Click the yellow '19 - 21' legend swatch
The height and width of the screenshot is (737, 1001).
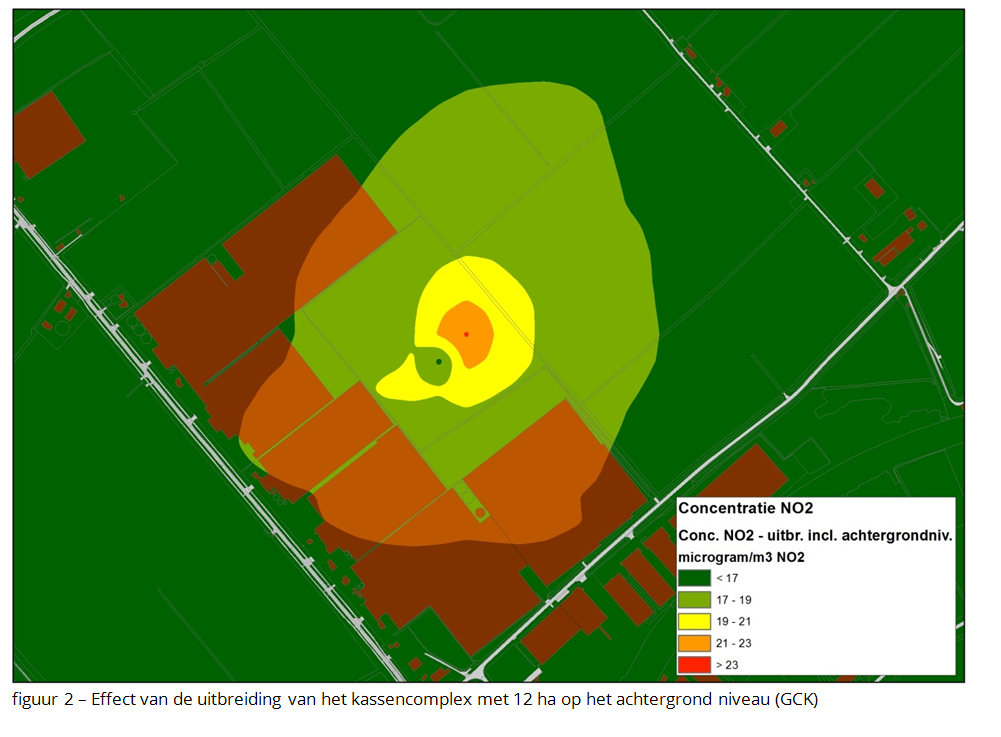tap(694, 621)
